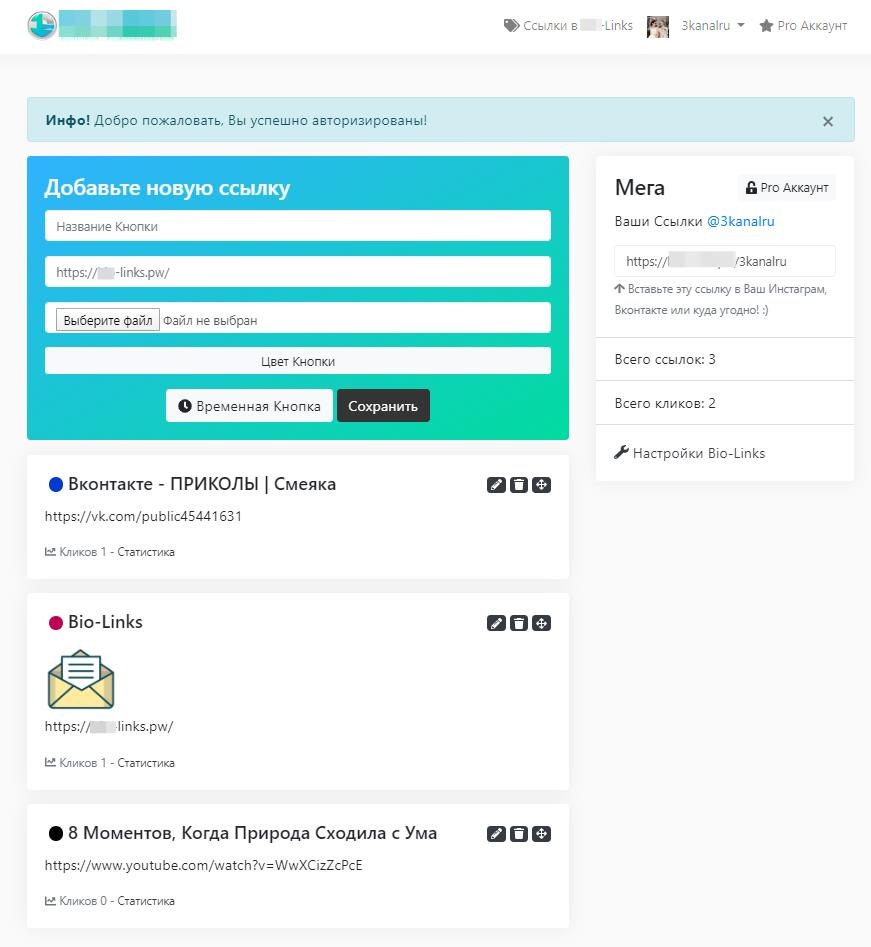Click move icon on Bio-Links card
Image resolution: width=871 pixels, height=947 pixels.
[x=542, y=623]
